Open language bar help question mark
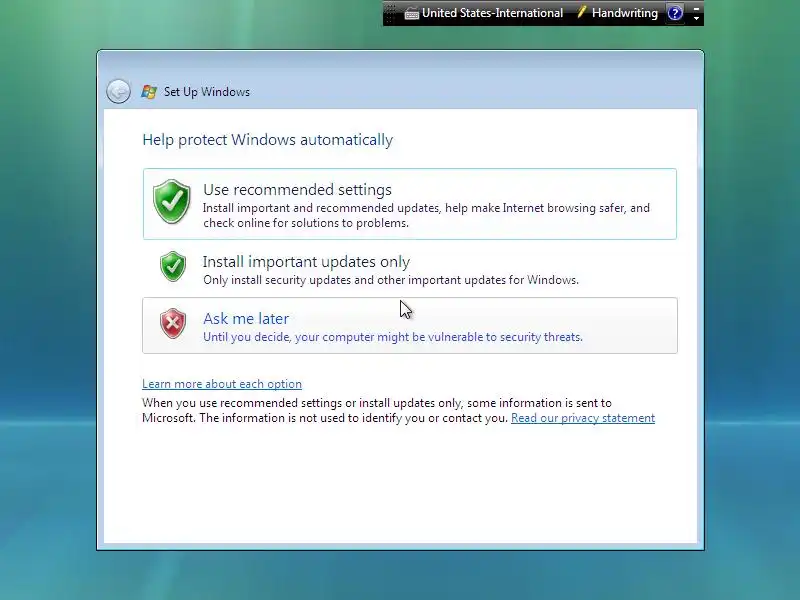The image size is (800, 600). tap(675, 13)
